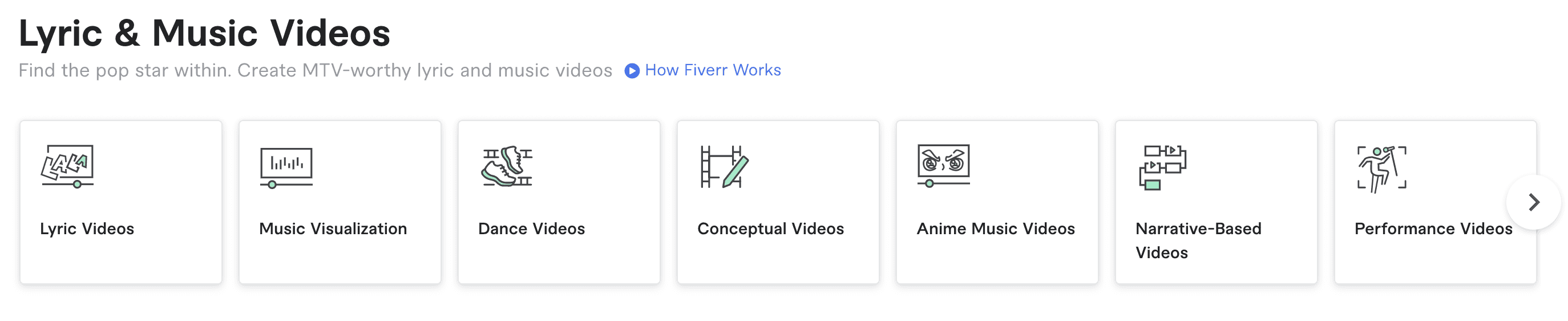Choose the Dance Videos label
The width and height of the screenshot is (1568, 321).
coord(531,229)
